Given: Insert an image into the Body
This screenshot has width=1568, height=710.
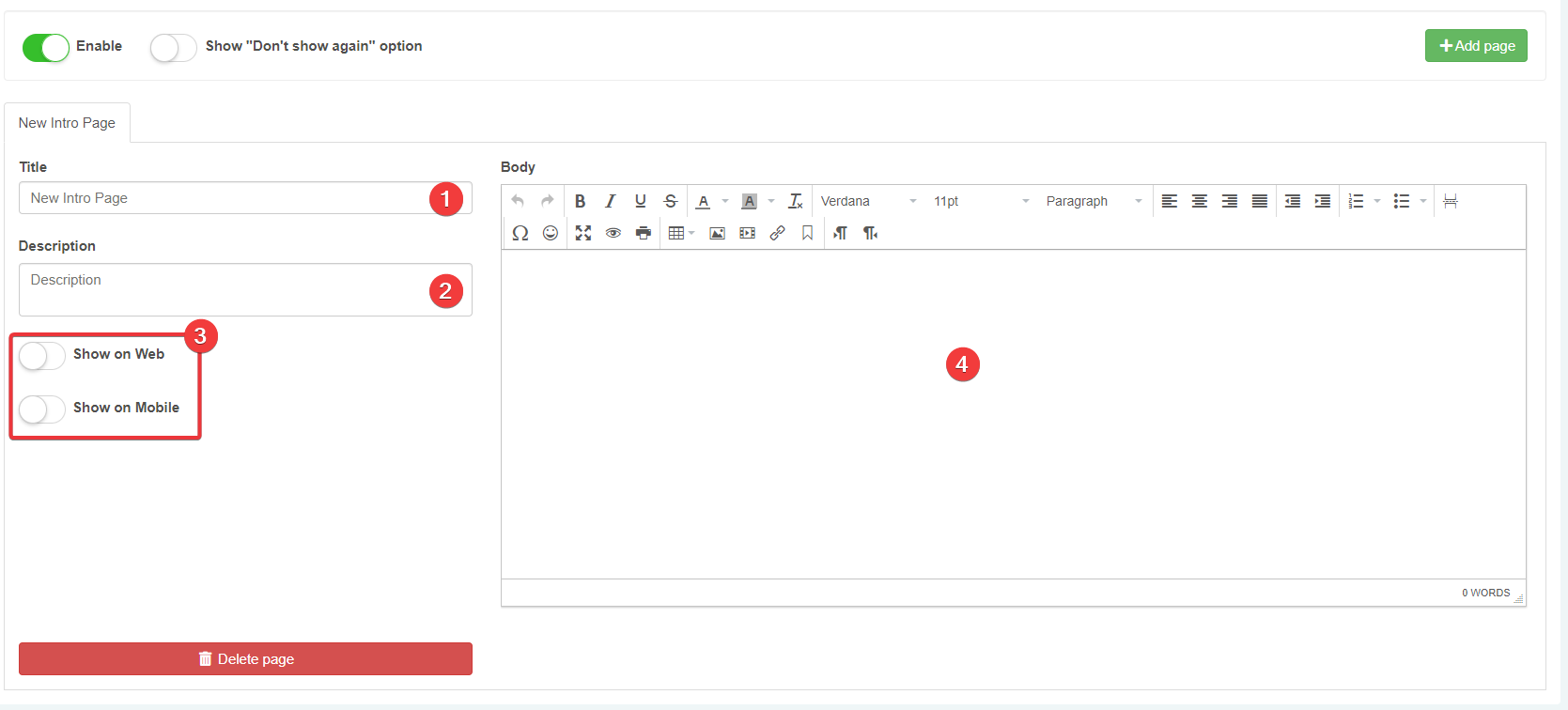Looking at the screenshot, I should [717, 233].
